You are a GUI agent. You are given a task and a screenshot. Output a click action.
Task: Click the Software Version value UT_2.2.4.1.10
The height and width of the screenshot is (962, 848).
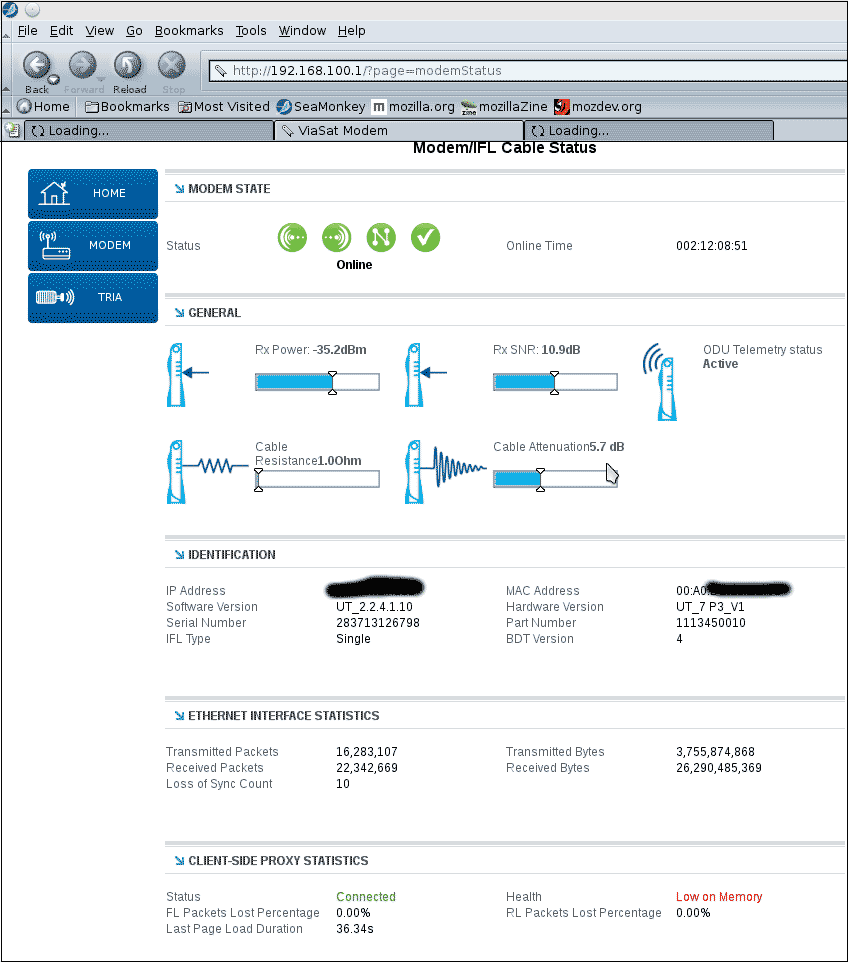tap(374, 607)
